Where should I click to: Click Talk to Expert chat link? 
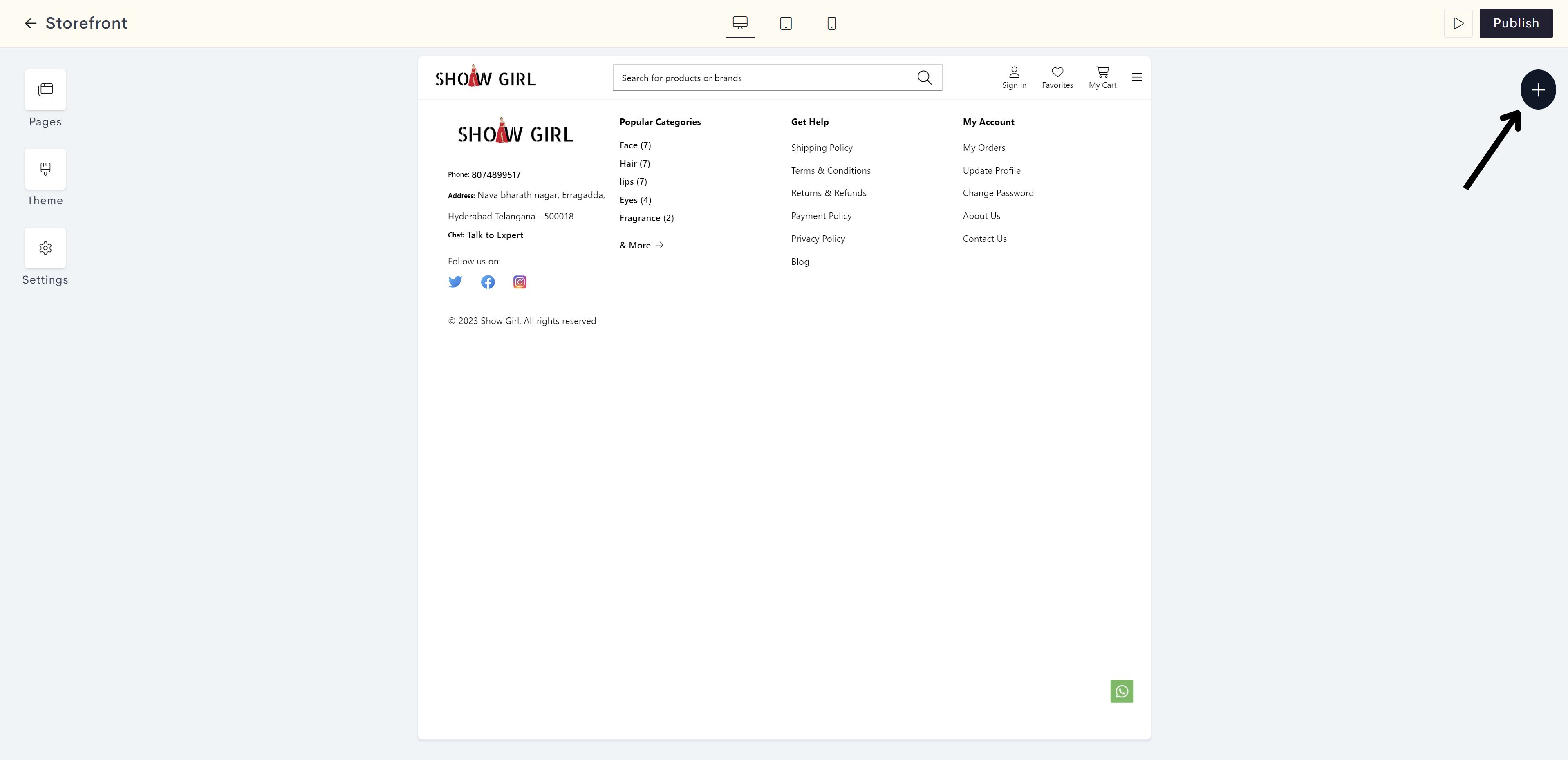[x=495, y=235]
